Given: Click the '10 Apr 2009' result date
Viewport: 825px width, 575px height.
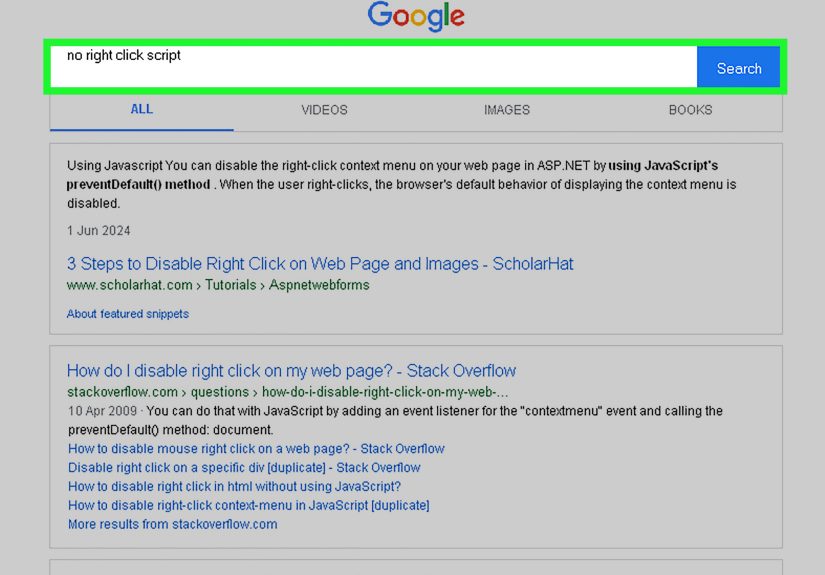Looking at the screenshot, I should tap(102, 411).
